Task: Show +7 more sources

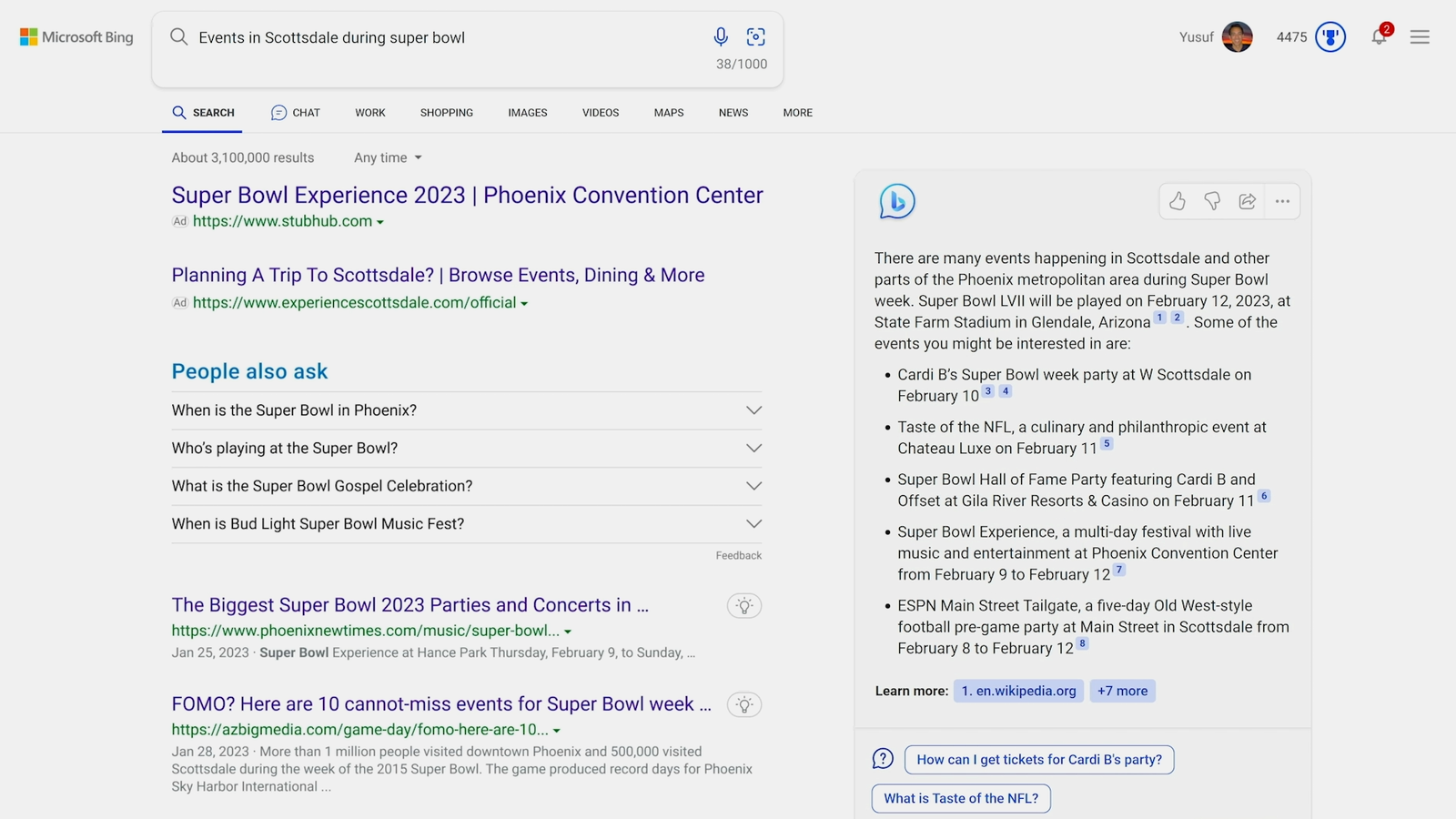Action: [1122, 691]
